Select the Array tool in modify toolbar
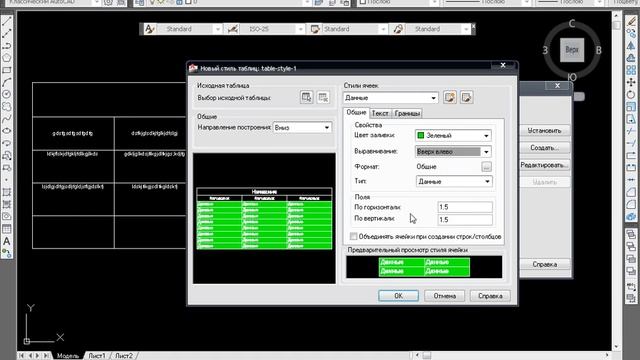The width and height of the screenshot is (640, 360). coord(631,70)
